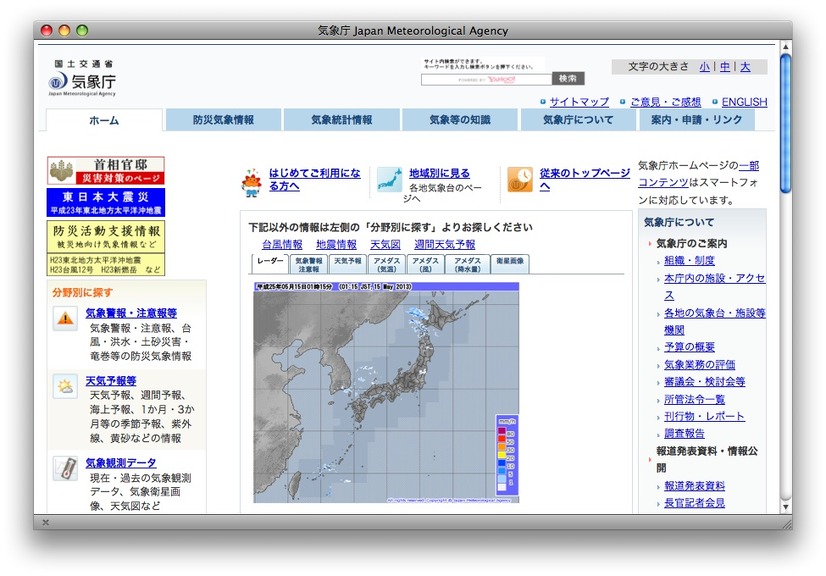Open the 東日本大震災 blue banner
The height and width of the screenshot is (576, 826).
(106, 202)
